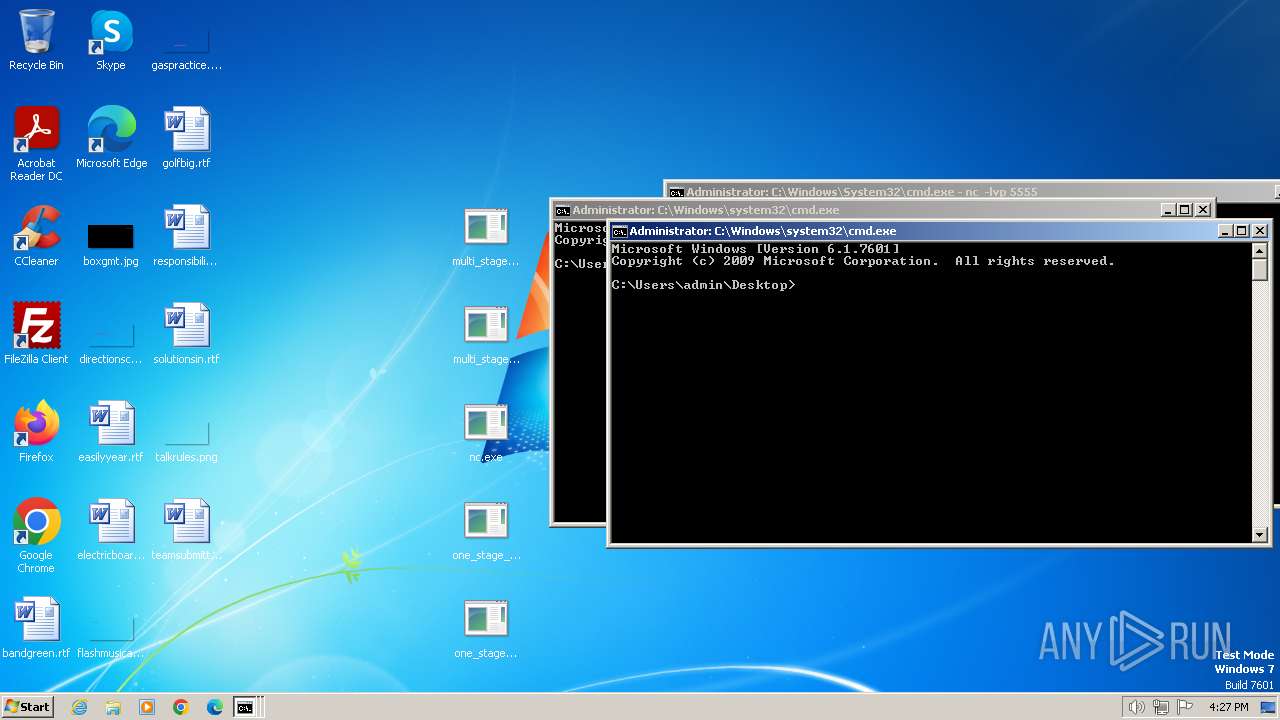The image size is (1280, 720).
Task: Open Acrobat Reader DC shortcut
Action: tap(36, 143)
